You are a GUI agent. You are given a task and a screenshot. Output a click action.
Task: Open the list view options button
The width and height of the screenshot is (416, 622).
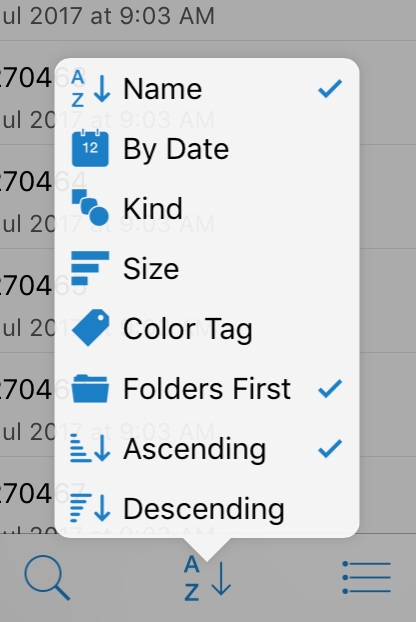tap(367, 578)
